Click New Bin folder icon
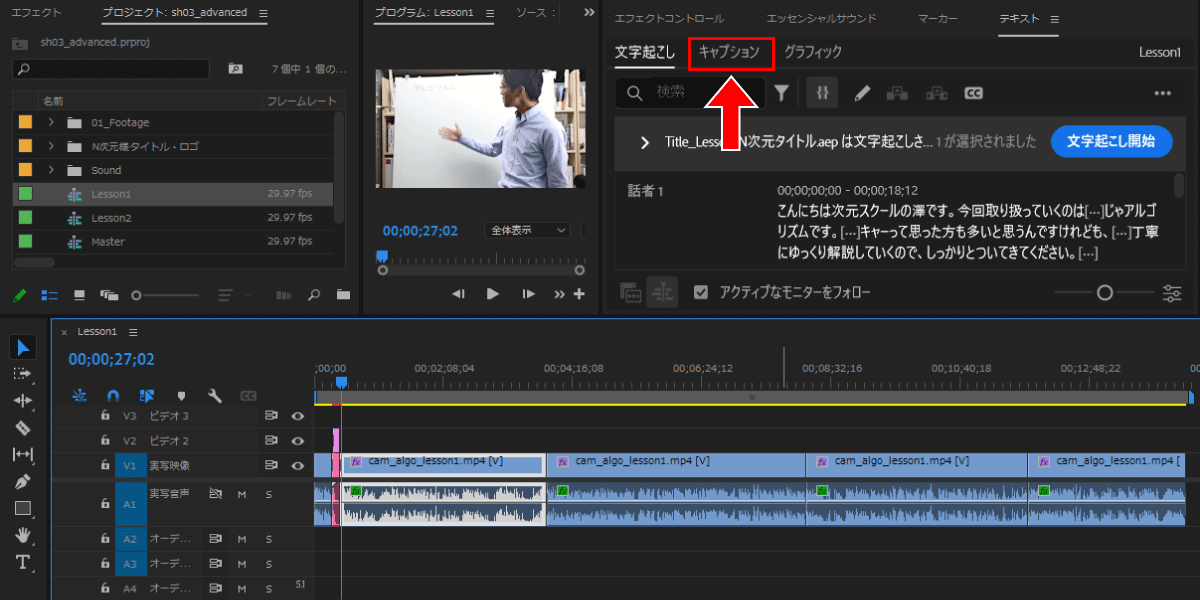Image resolution: width=1200 pixels, height=600 pixels. 343,295
